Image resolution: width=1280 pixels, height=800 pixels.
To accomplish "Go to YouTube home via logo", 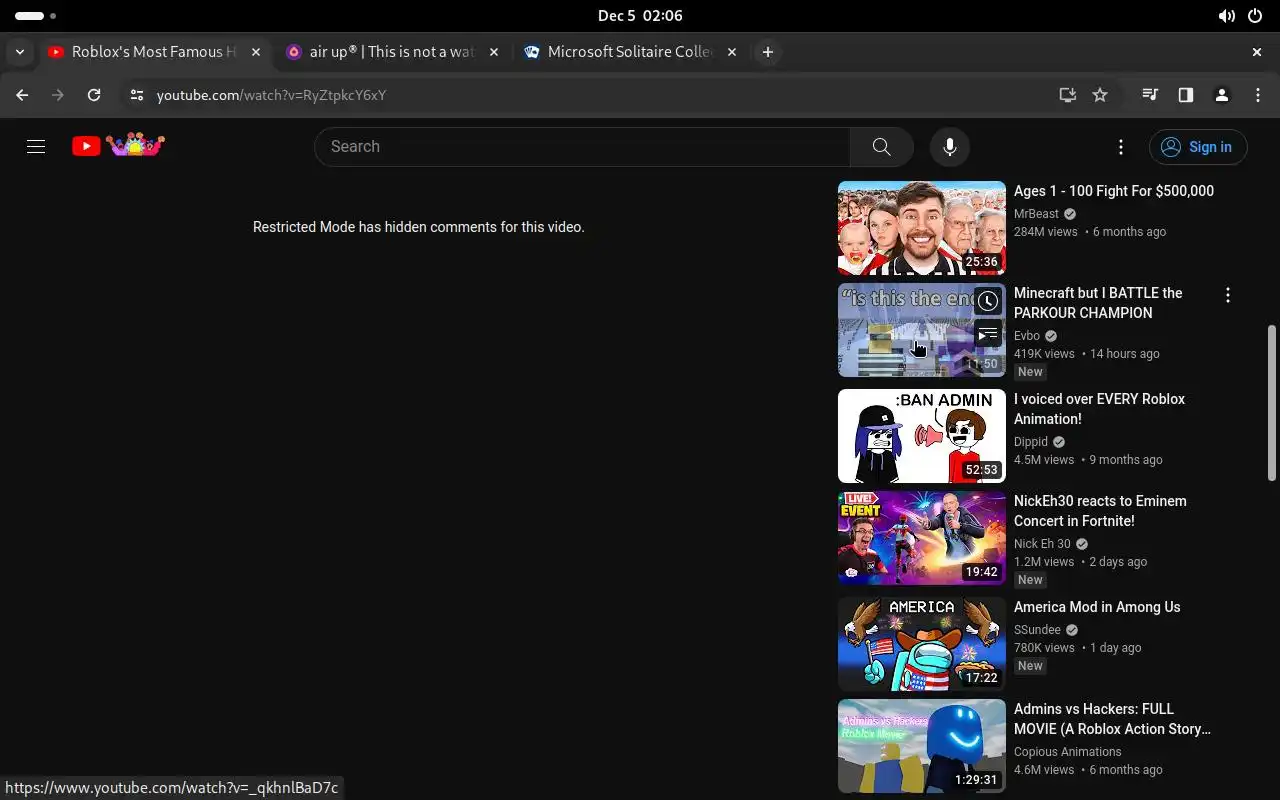I will [x=118, y=146].
